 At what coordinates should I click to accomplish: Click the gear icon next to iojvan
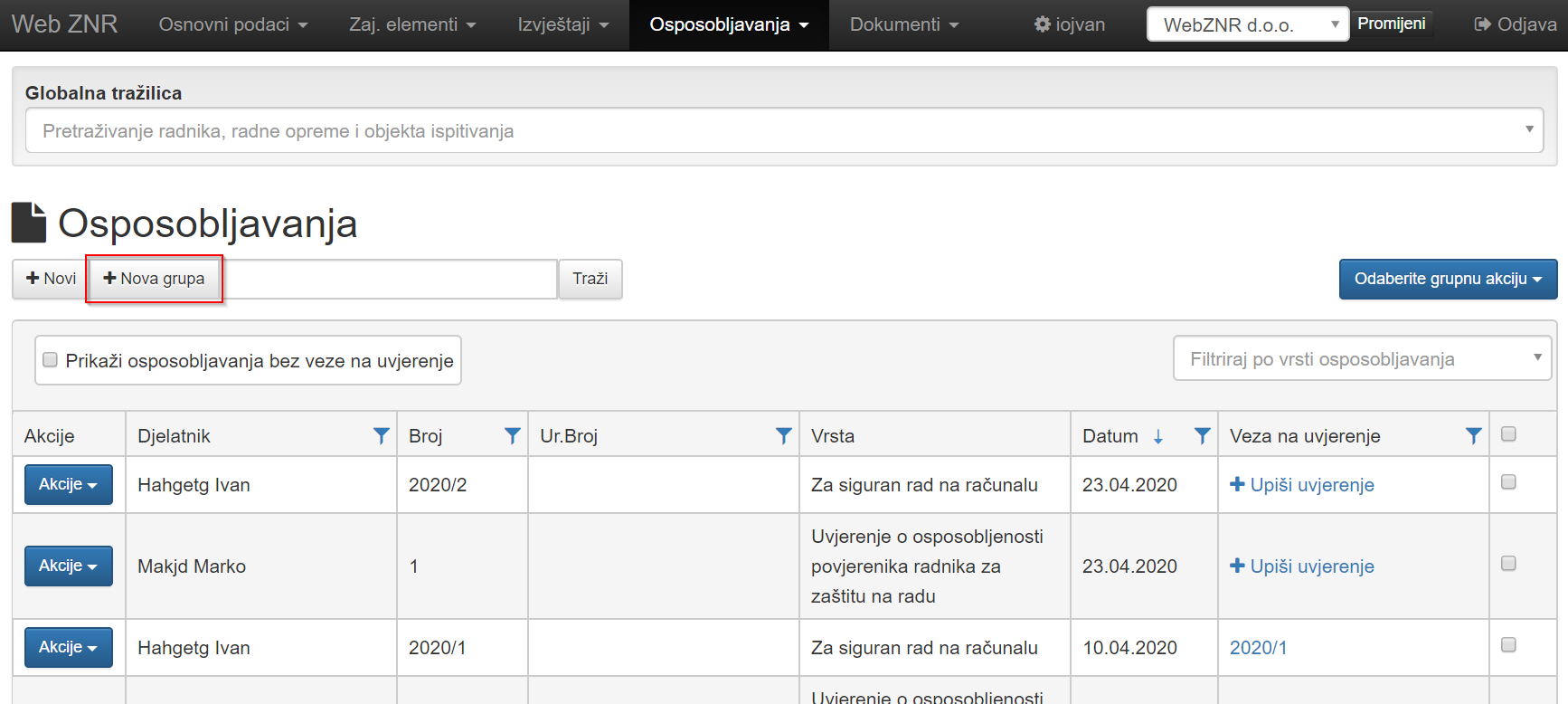pos(1042,24)
